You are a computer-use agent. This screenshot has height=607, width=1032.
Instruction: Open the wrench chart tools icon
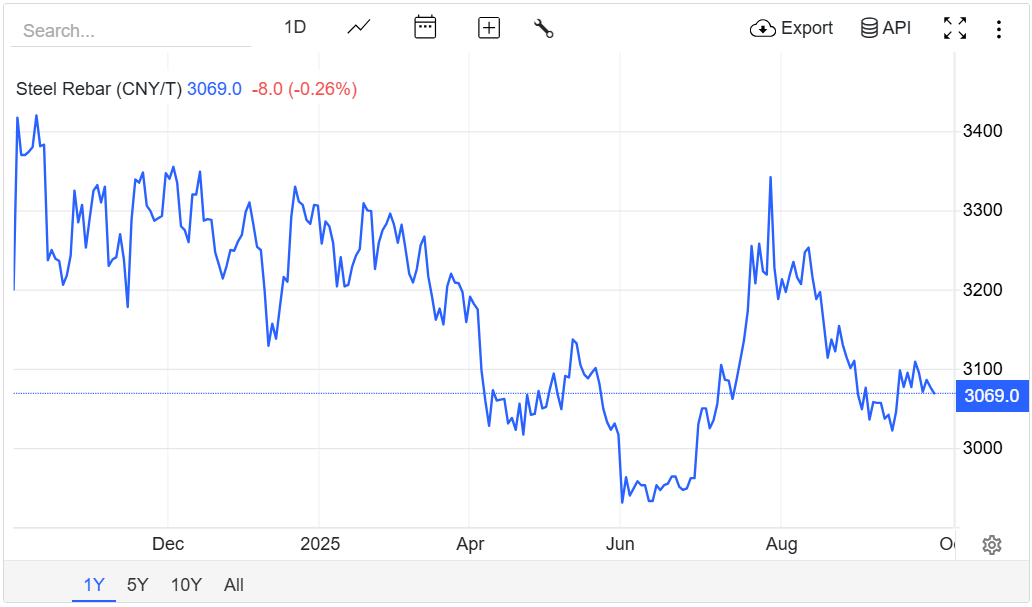tap(544, 28)
